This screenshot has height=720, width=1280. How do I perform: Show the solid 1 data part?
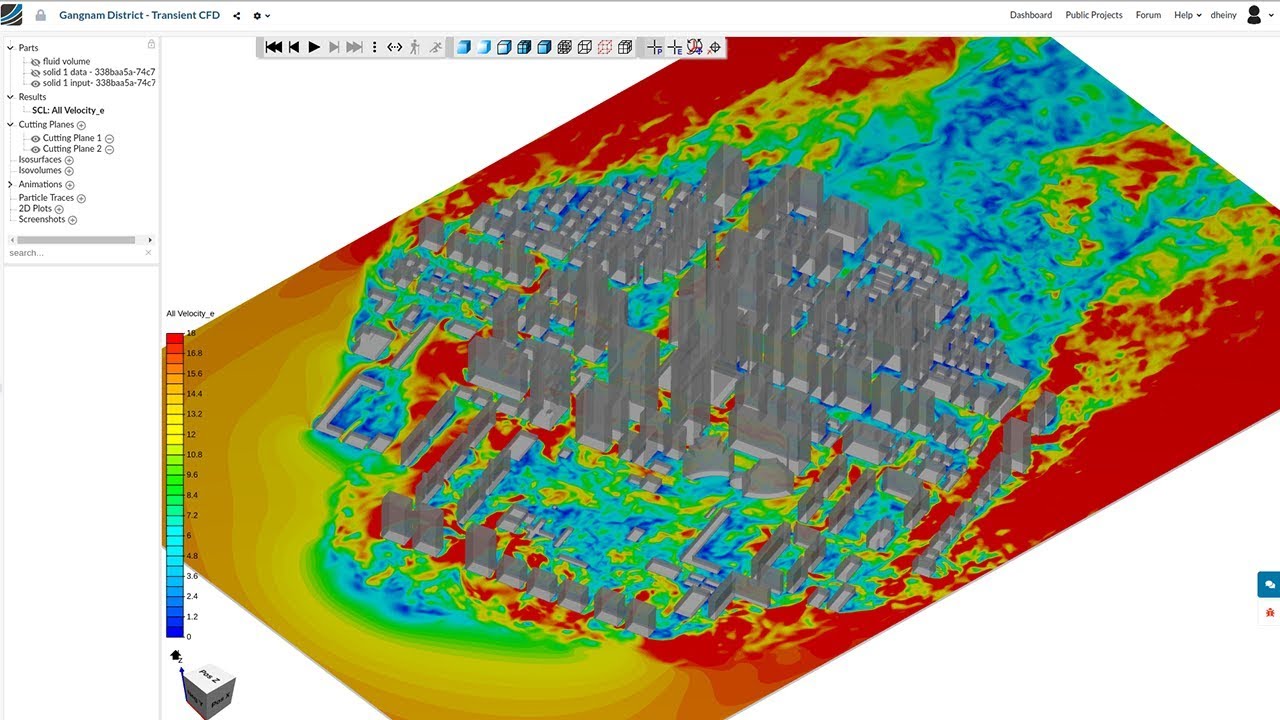(36, 72)
